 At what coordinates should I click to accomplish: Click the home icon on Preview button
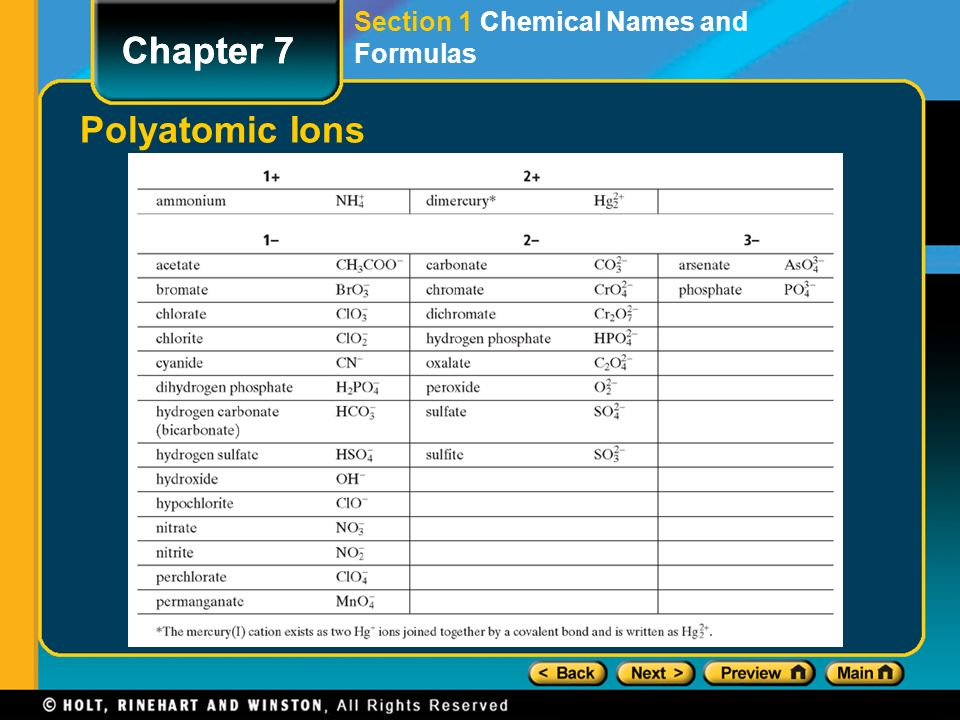click(x=798, y=672)
